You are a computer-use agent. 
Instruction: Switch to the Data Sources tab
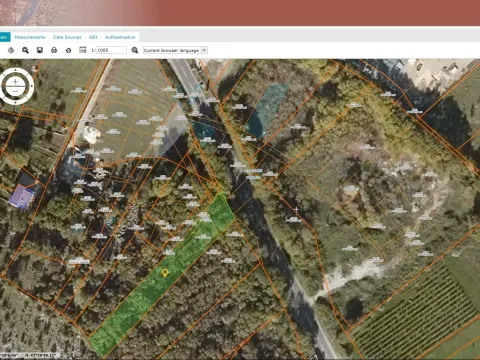pos(67,37)
